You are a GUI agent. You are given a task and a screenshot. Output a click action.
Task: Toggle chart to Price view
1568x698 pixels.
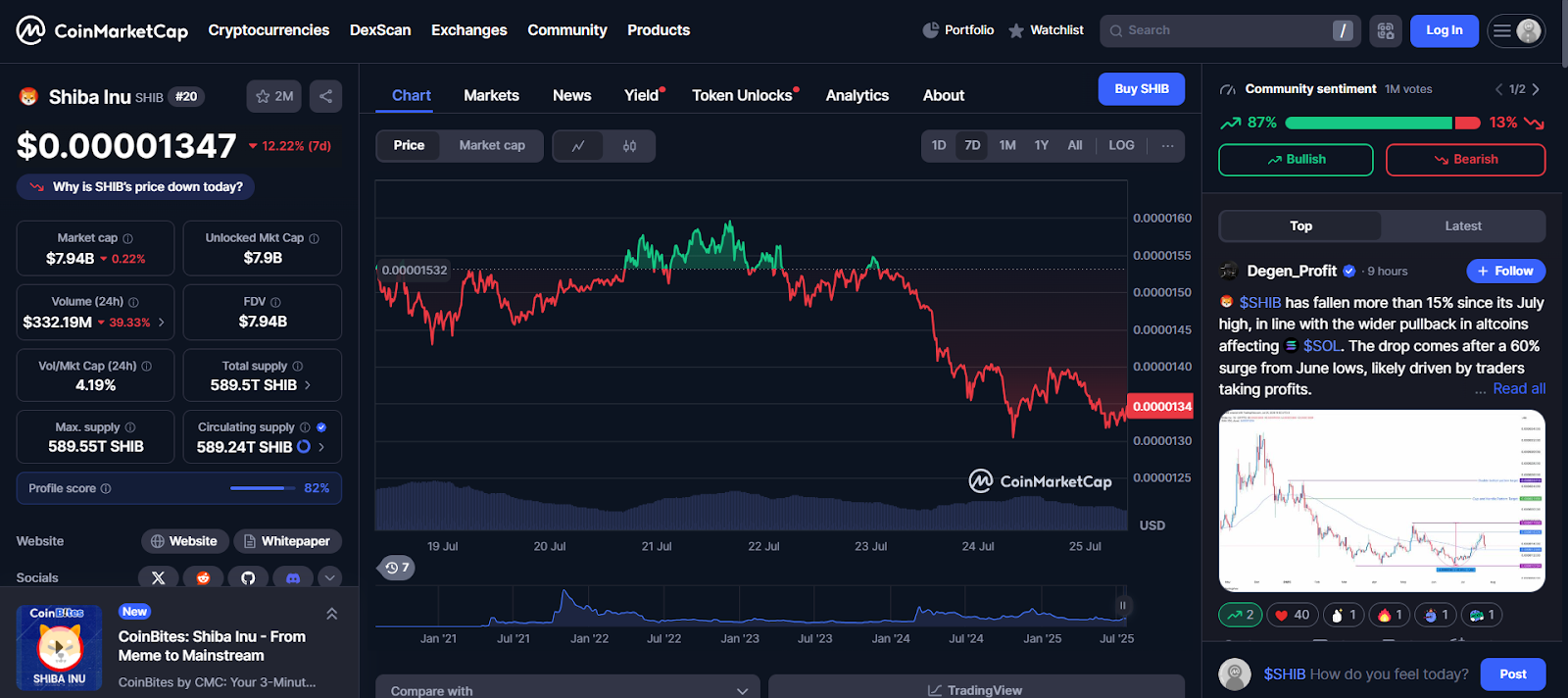410,145
